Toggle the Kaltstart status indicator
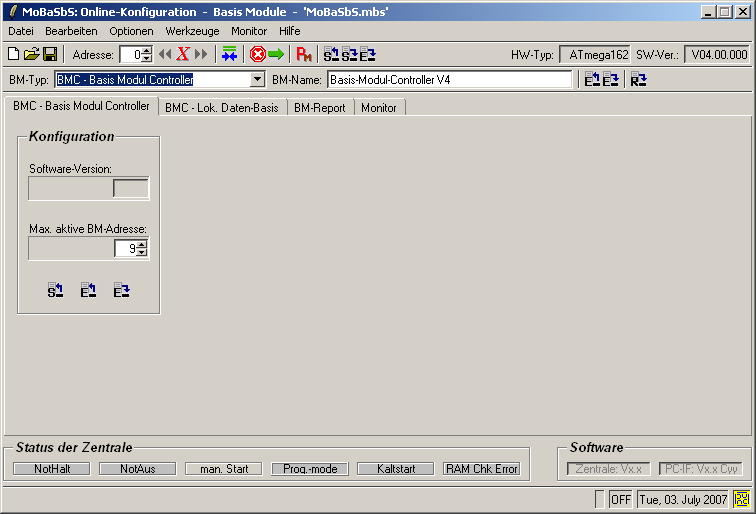This screenshot has width=756, height=514. point(396,468)
